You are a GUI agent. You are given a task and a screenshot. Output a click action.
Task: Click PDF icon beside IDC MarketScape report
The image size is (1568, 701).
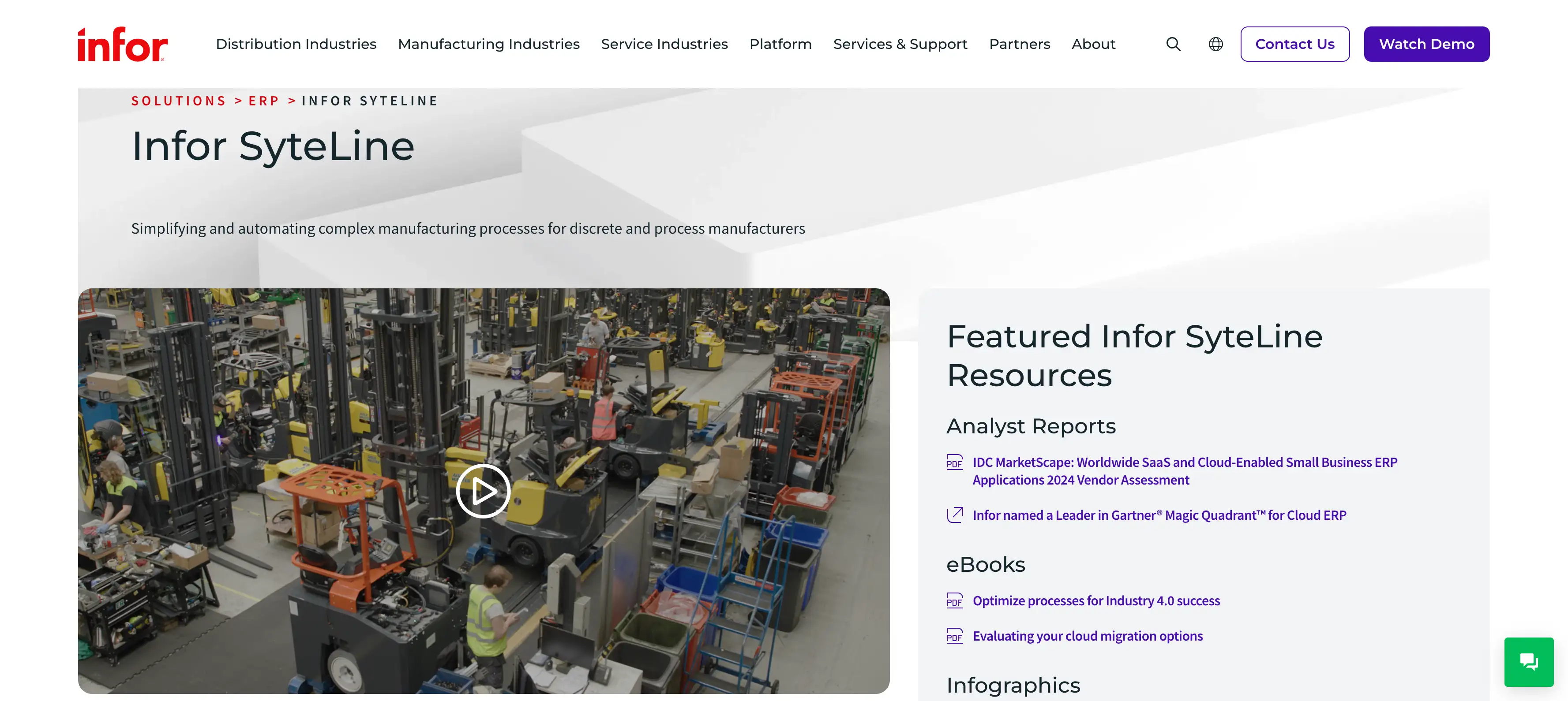(x=954, y=462)
